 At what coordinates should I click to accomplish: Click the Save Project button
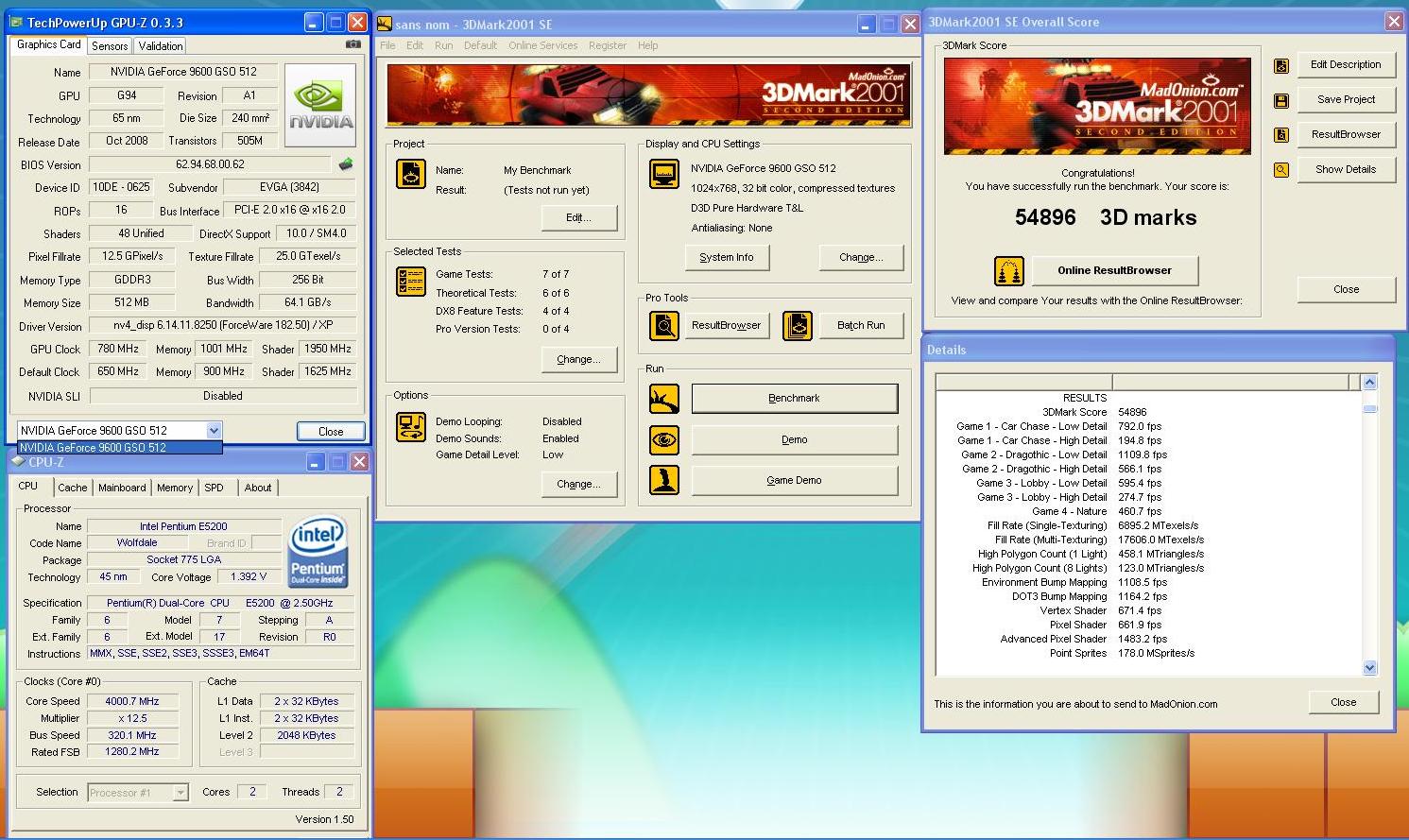(x=1346, y=99)
